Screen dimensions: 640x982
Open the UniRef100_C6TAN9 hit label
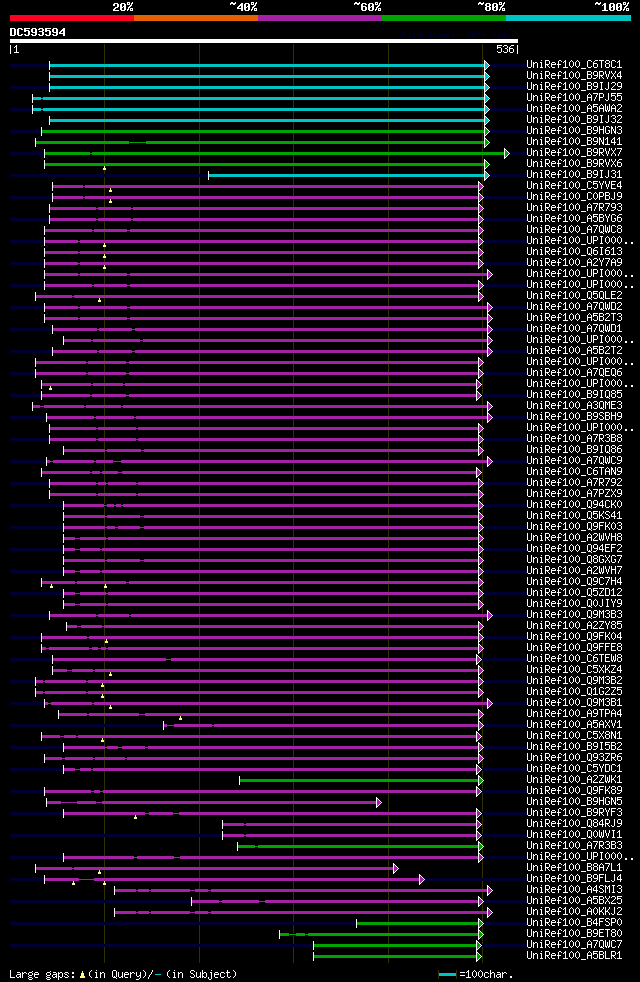tap(574, 472)
